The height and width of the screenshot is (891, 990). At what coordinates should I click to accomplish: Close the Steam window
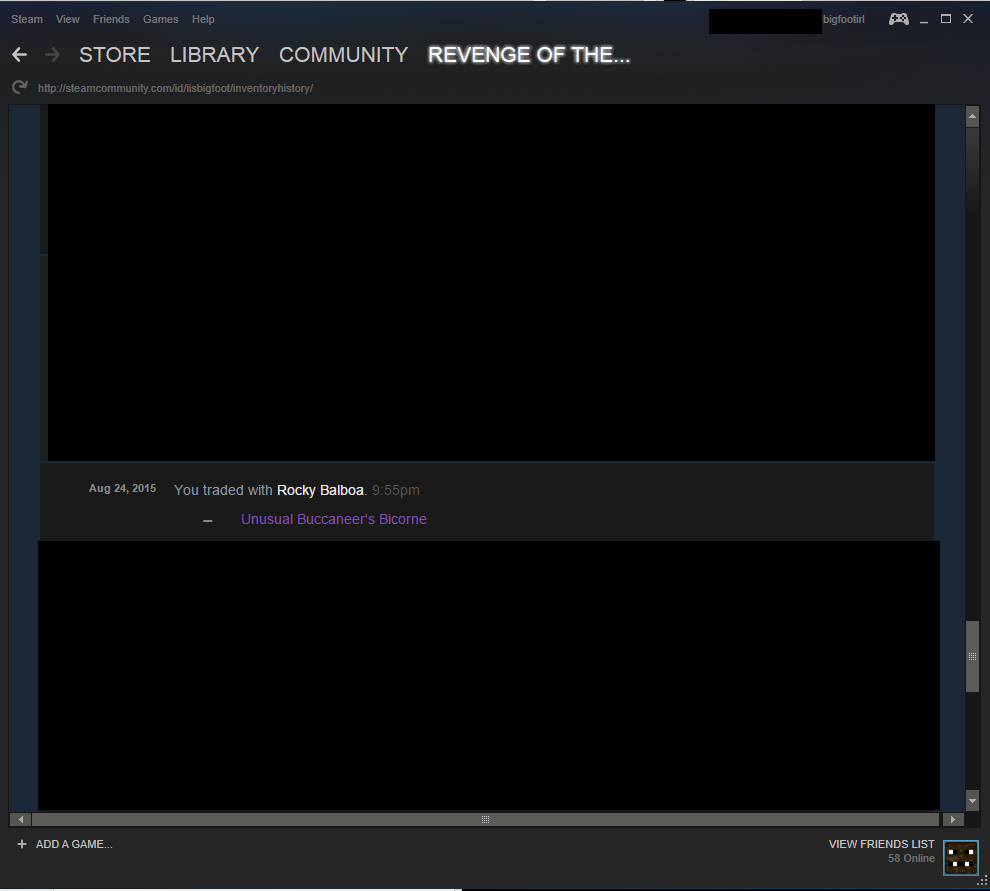[968, 19]
